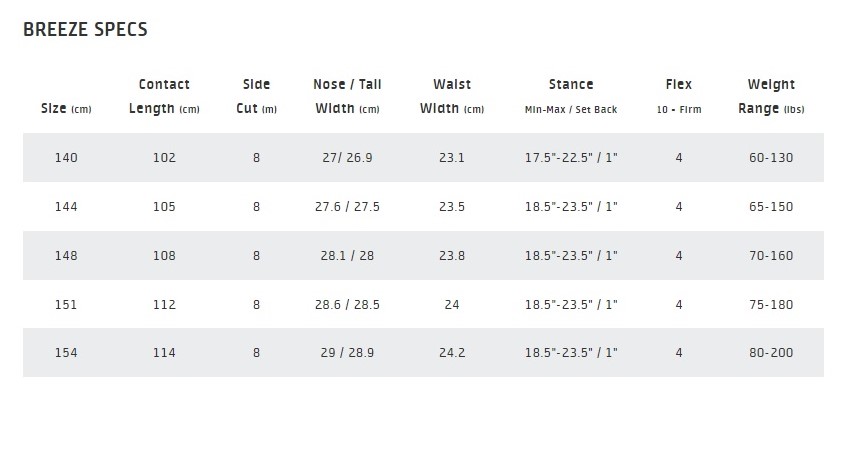
Task: Select the Size column header
Action: [x=66, y=108]
